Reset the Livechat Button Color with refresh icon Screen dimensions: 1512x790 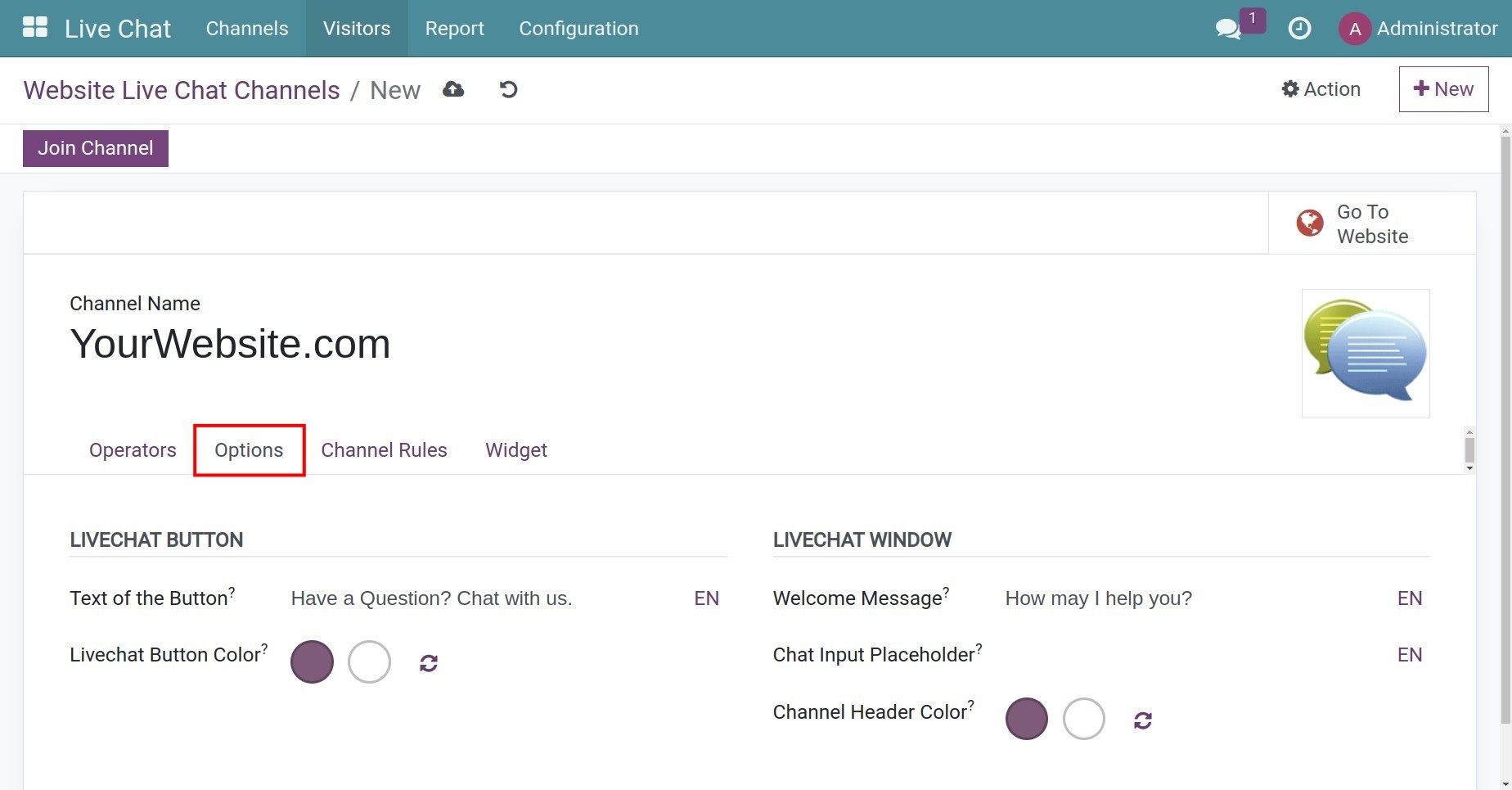point(429,662)
